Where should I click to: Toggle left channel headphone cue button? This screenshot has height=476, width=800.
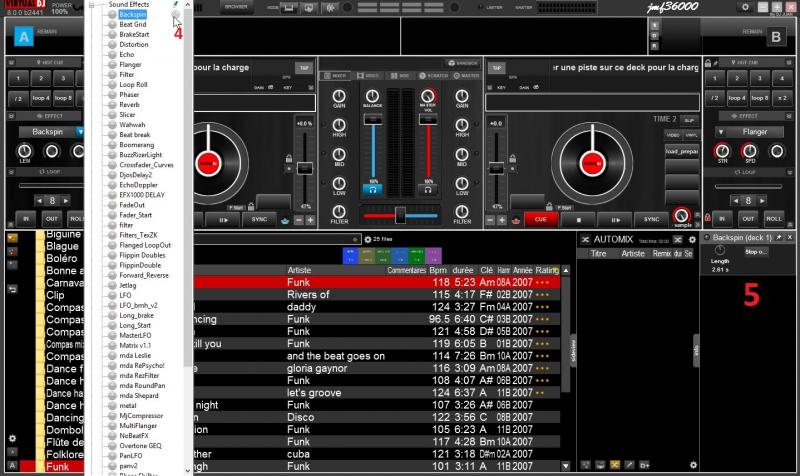coord(372,188)
